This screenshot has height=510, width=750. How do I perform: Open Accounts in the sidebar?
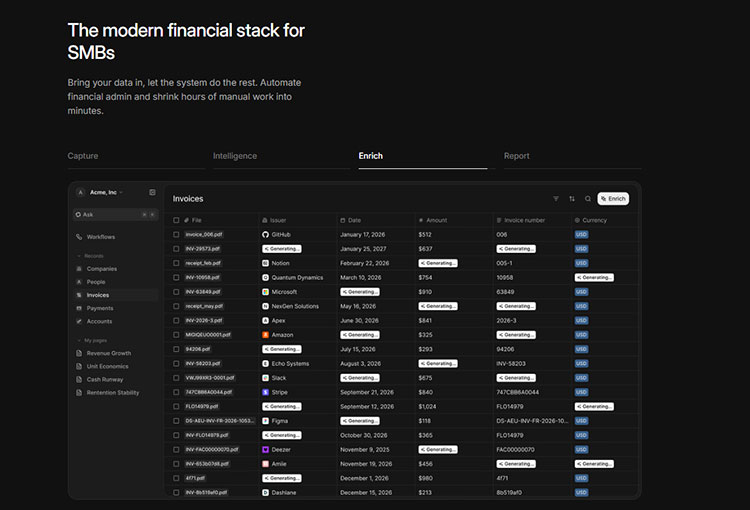pos(99,322)
